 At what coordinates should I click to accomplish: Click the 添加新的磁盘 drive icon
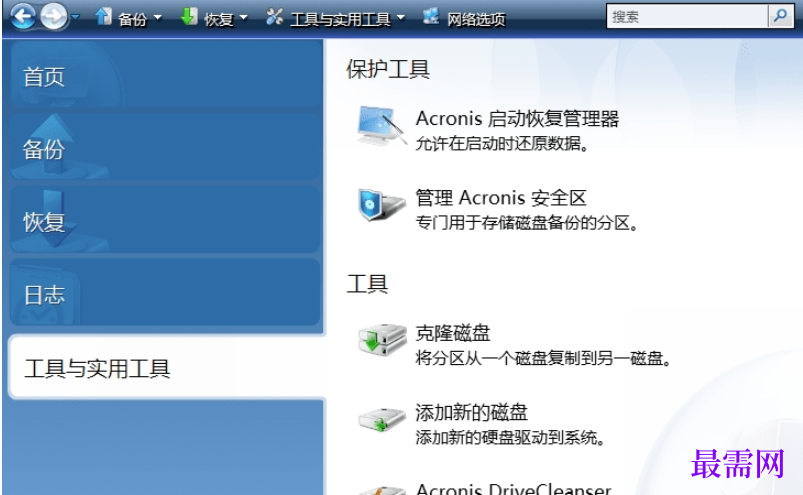click(382, 419)
